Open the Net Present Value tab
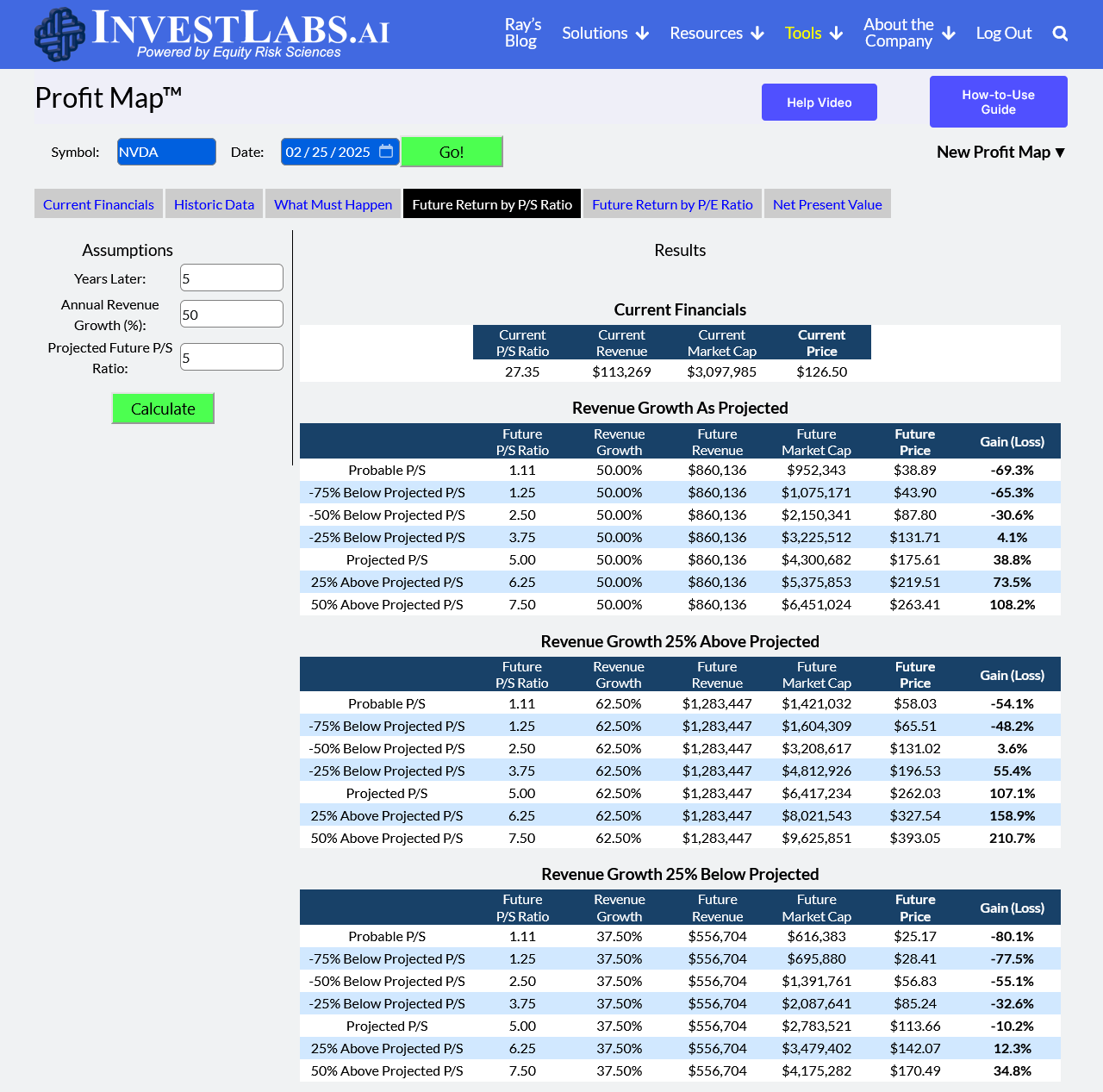Screen dimensions: 1103x1092 click(x=827, y=204)
